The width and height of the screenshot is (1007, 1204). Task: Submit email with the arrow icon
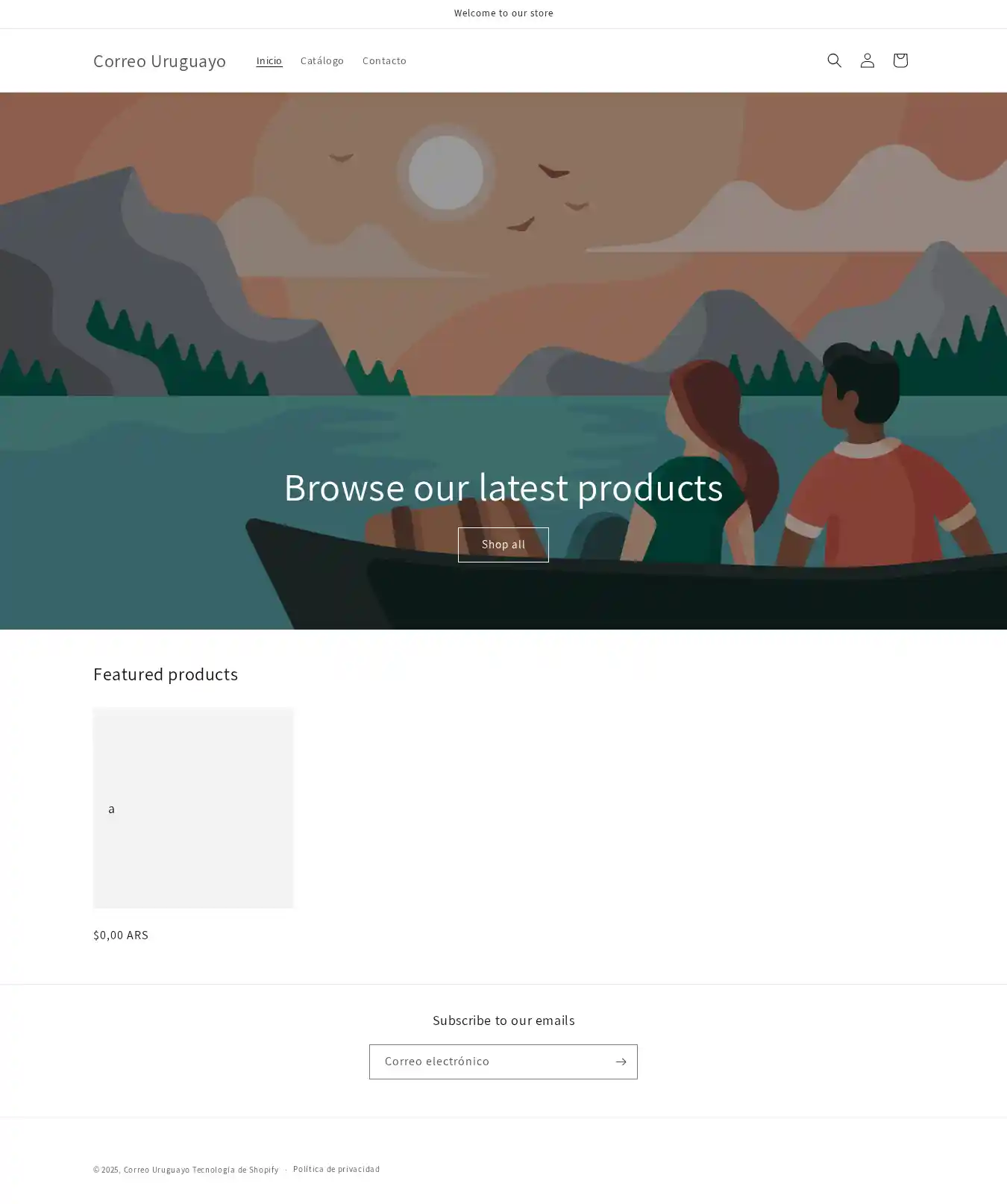click(x=621, y=1062)
